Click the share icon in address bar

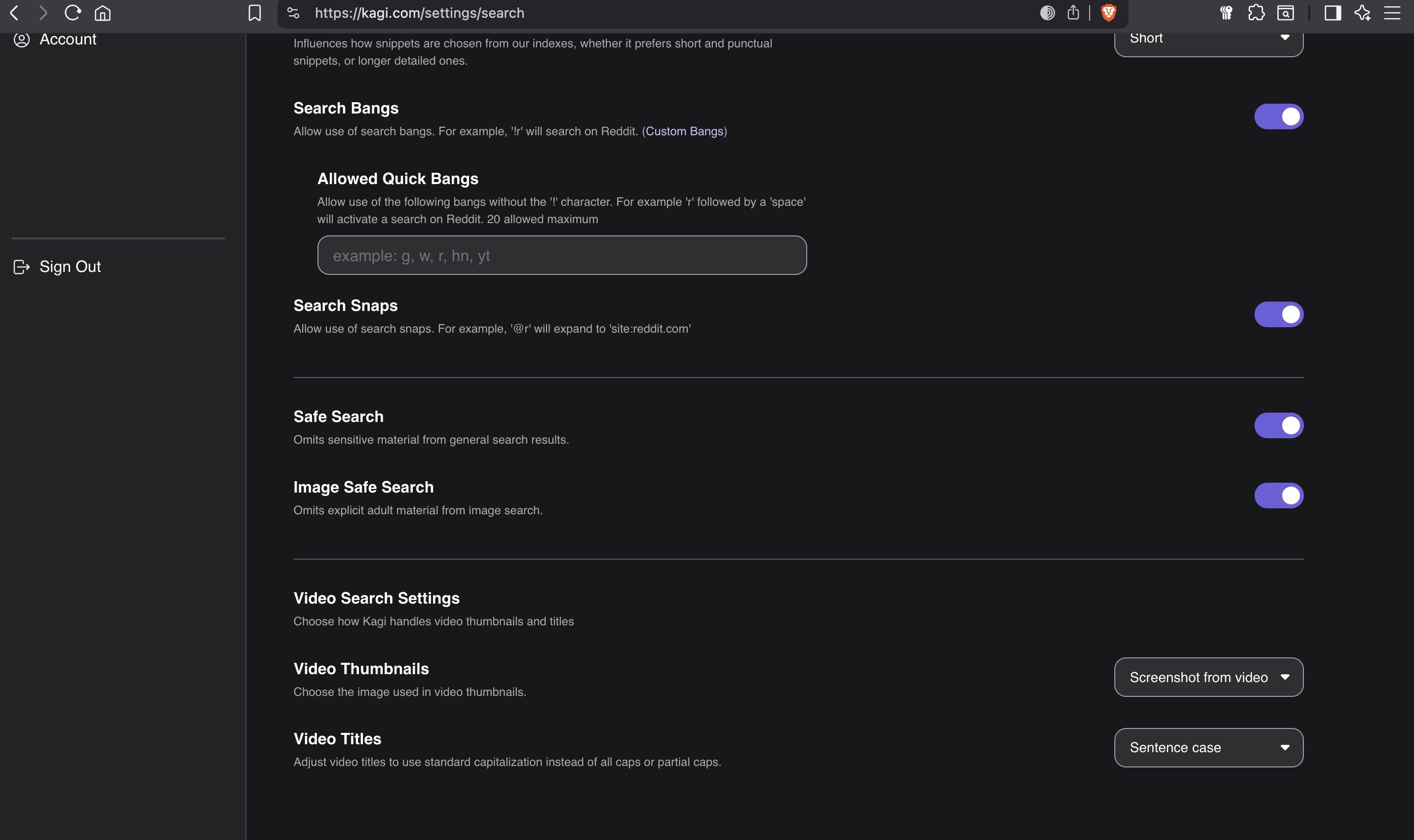[1073, 13]
